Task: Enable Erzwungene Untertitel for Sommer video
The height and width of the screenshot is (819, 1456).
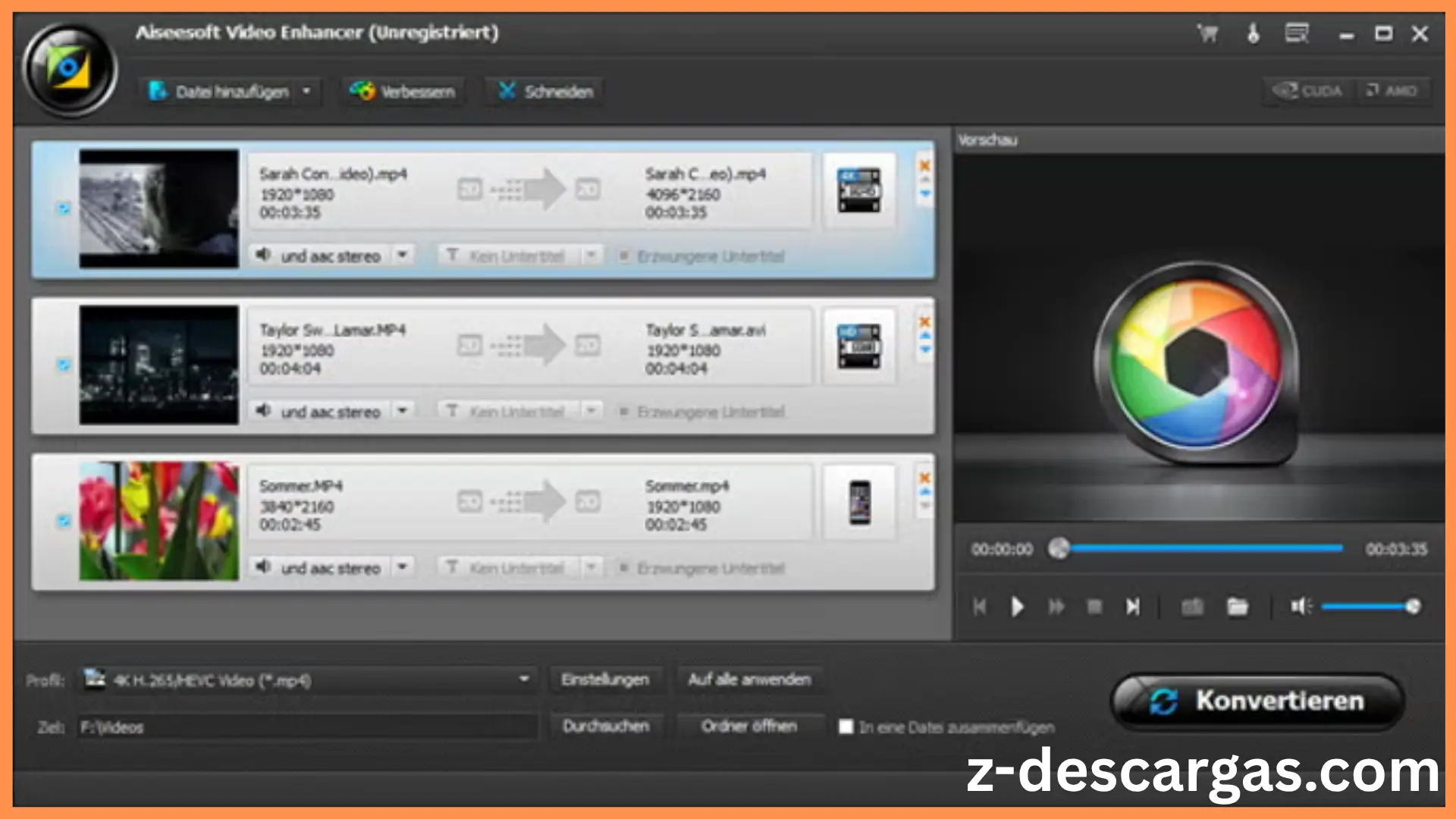Action: click(x=623, y=568)
